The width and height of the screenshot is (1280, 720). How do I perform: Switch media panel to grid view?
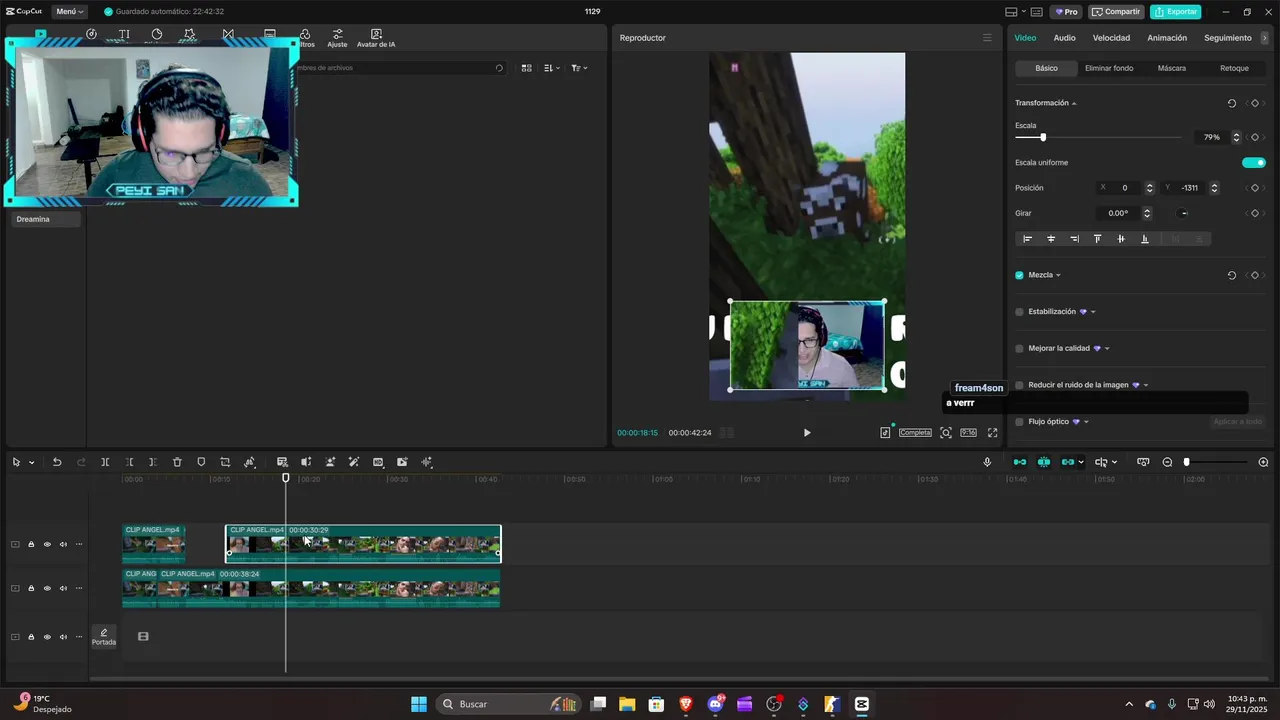click(527, 68)
